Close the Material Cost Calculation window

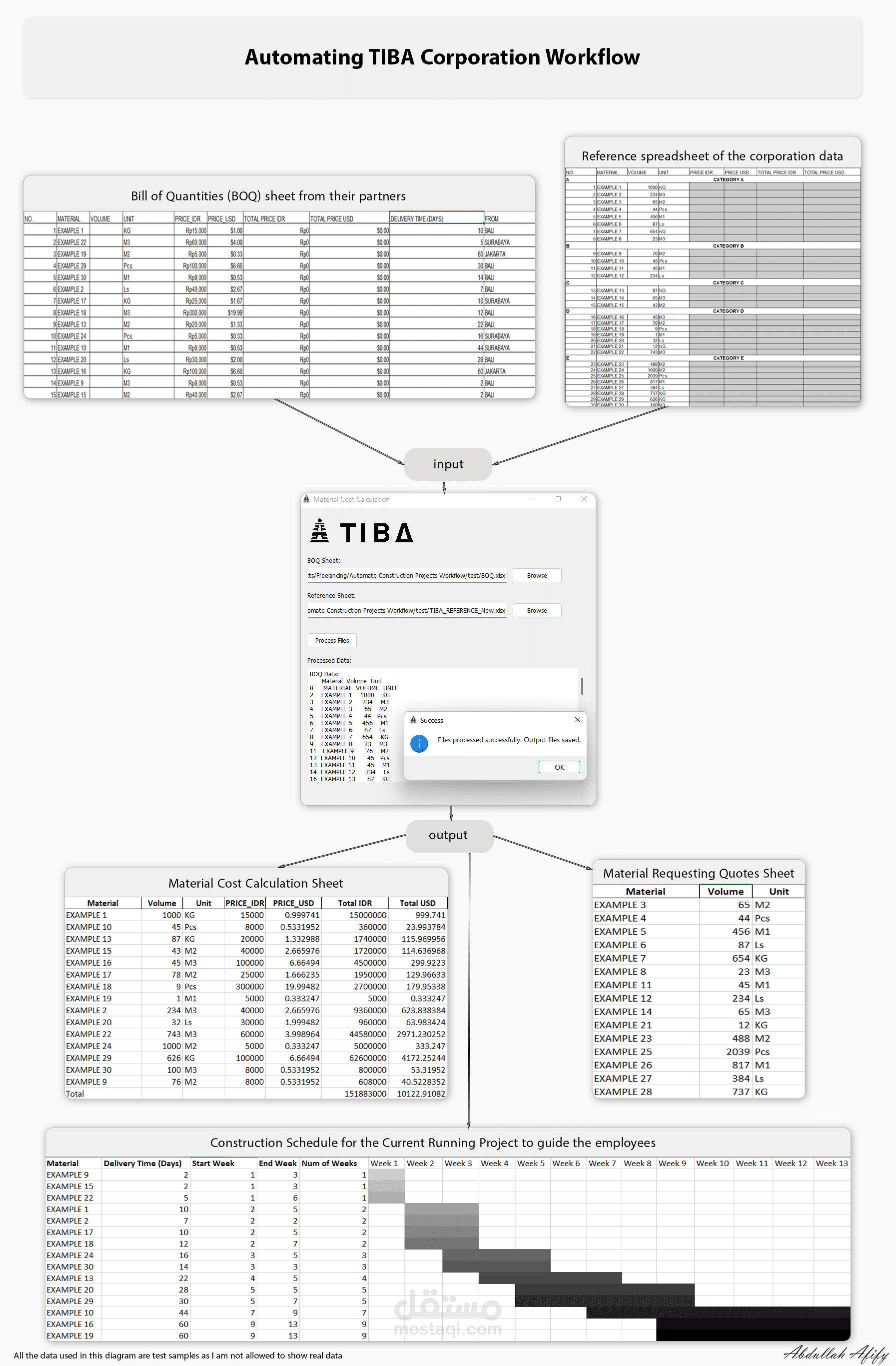pos(584,499)
